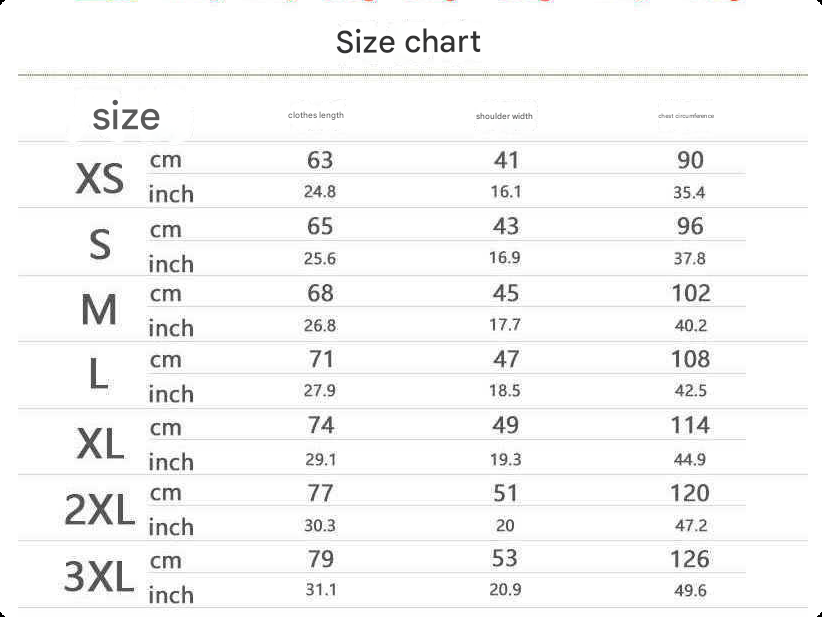
Task: Select L chest value 108
Action: tap(690, 359)
